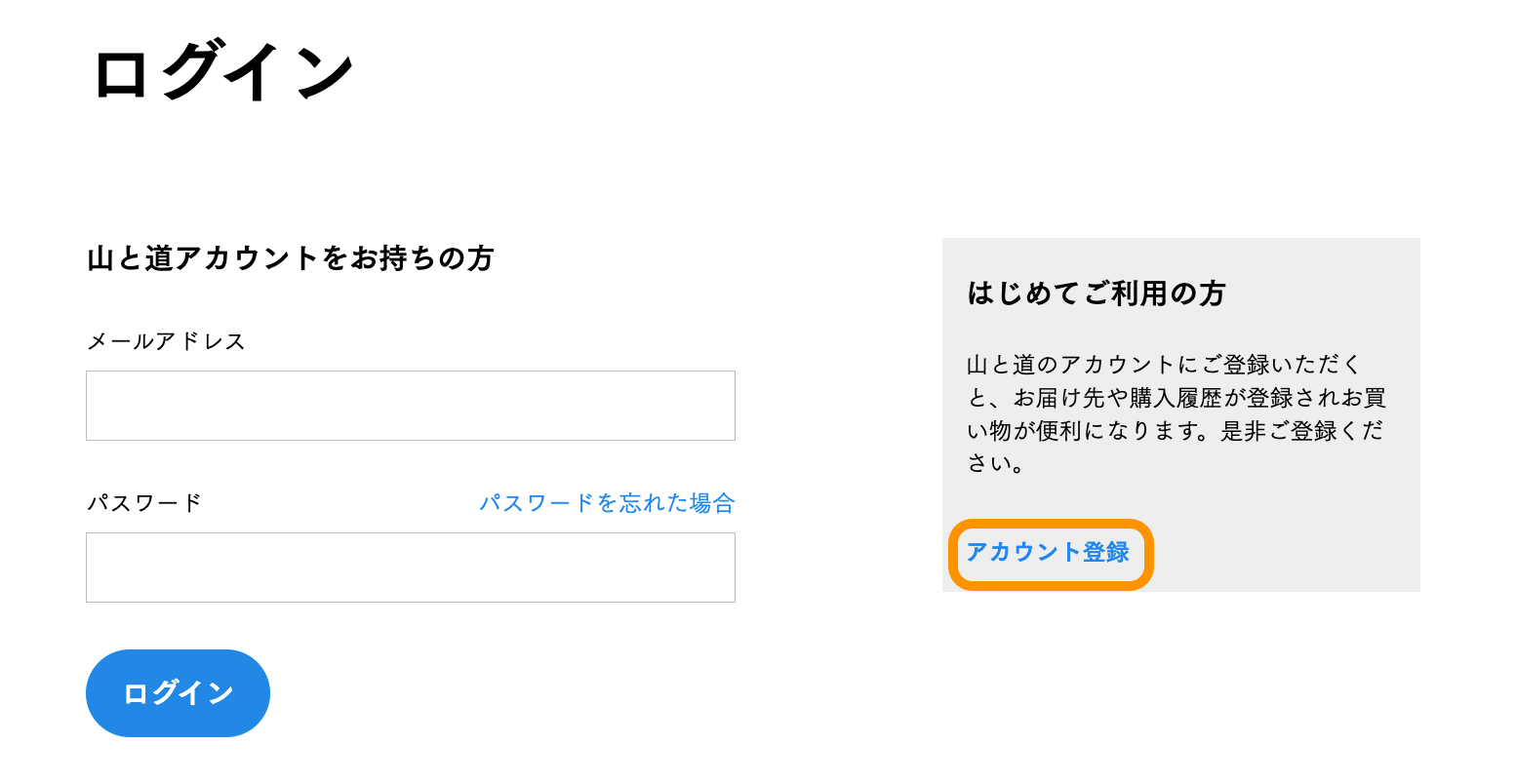Click the words 是非ご登録 in the description

pos(1278,431)
